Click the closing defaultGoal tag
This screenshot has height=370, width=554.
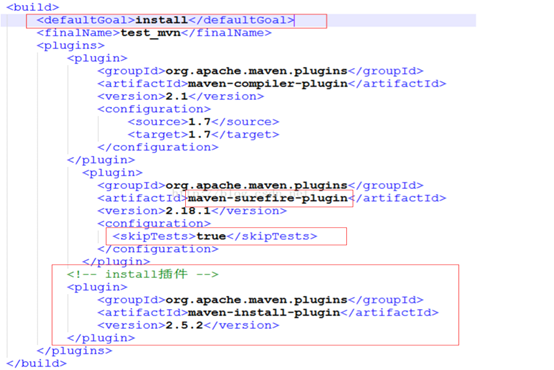click(241, 20)
